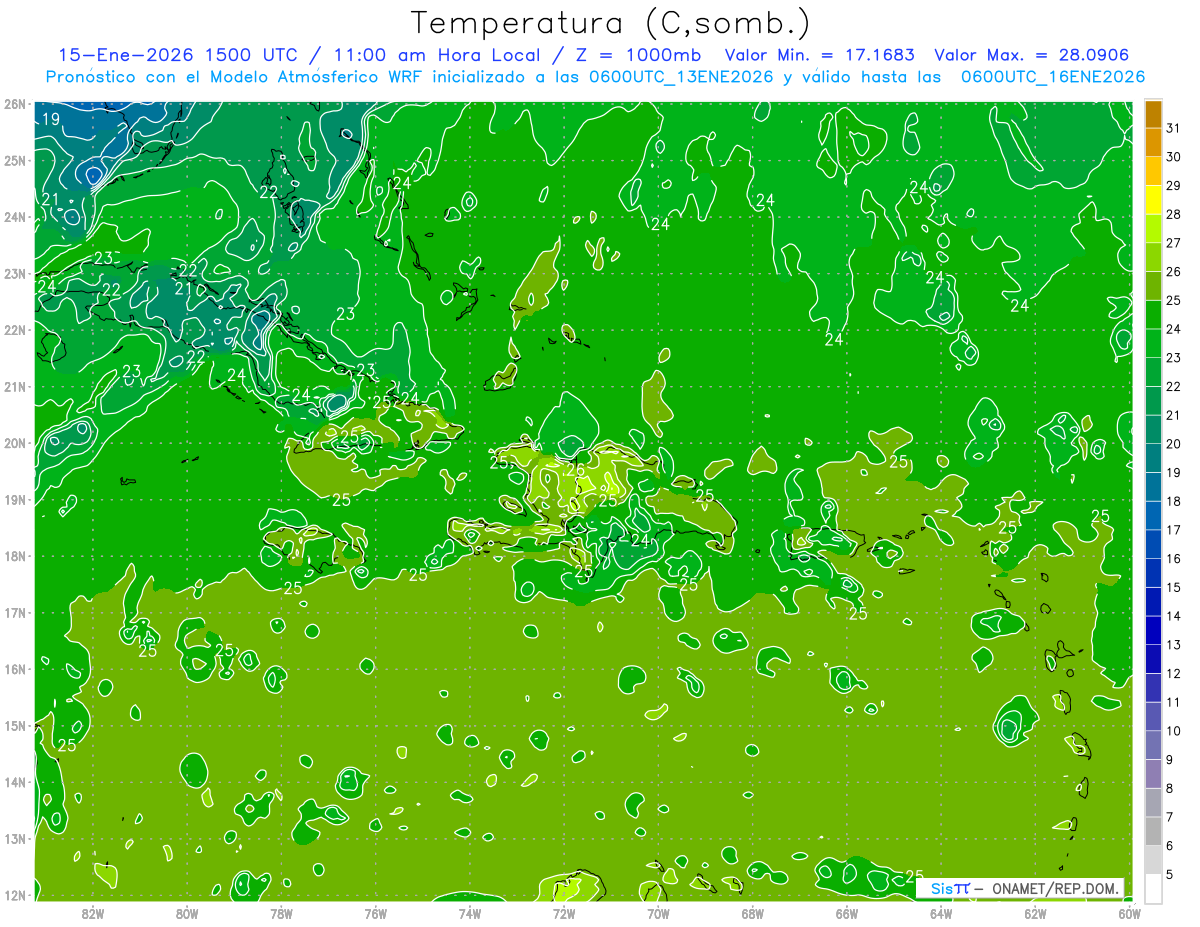Click the '68W' longitude axis label

[752, 913]
